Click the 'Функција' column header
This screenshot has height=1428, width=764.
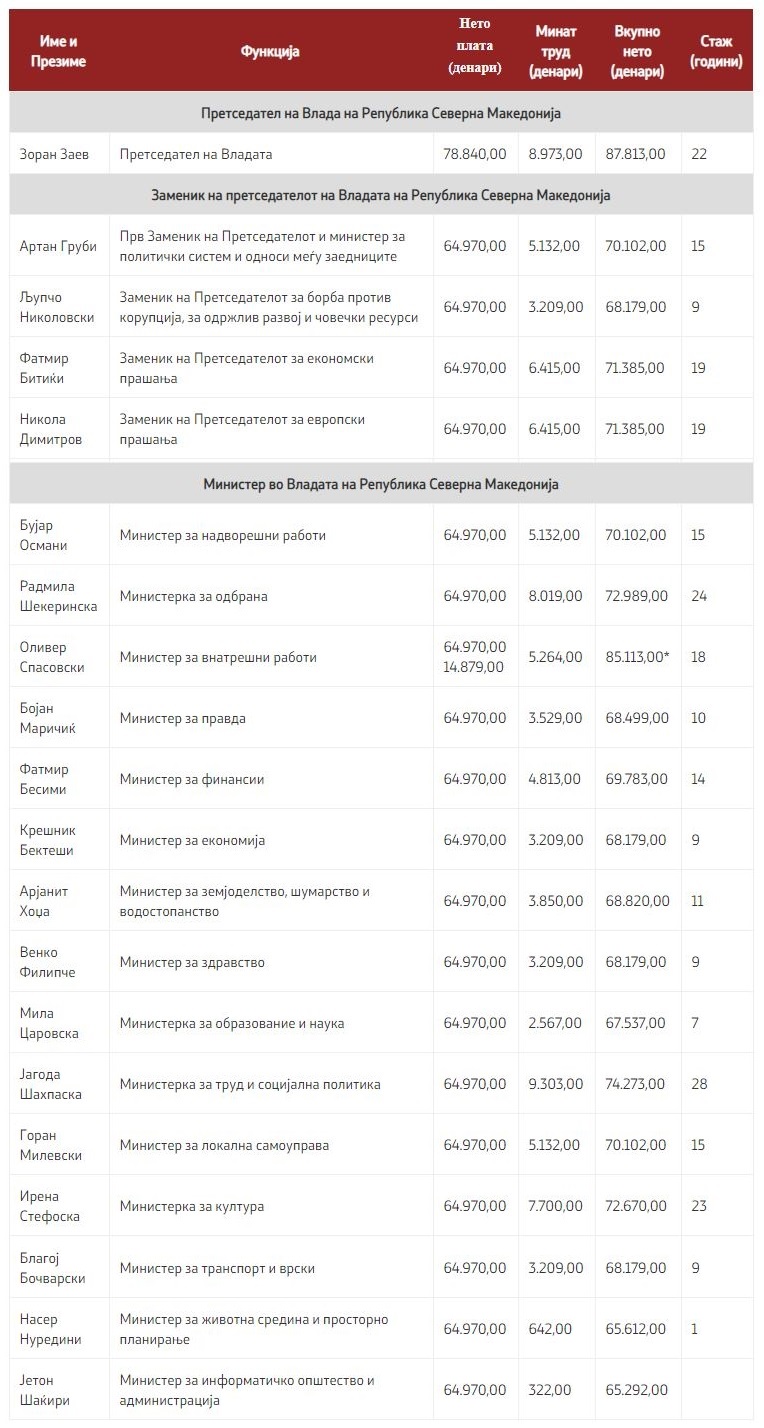pos(270,51)
